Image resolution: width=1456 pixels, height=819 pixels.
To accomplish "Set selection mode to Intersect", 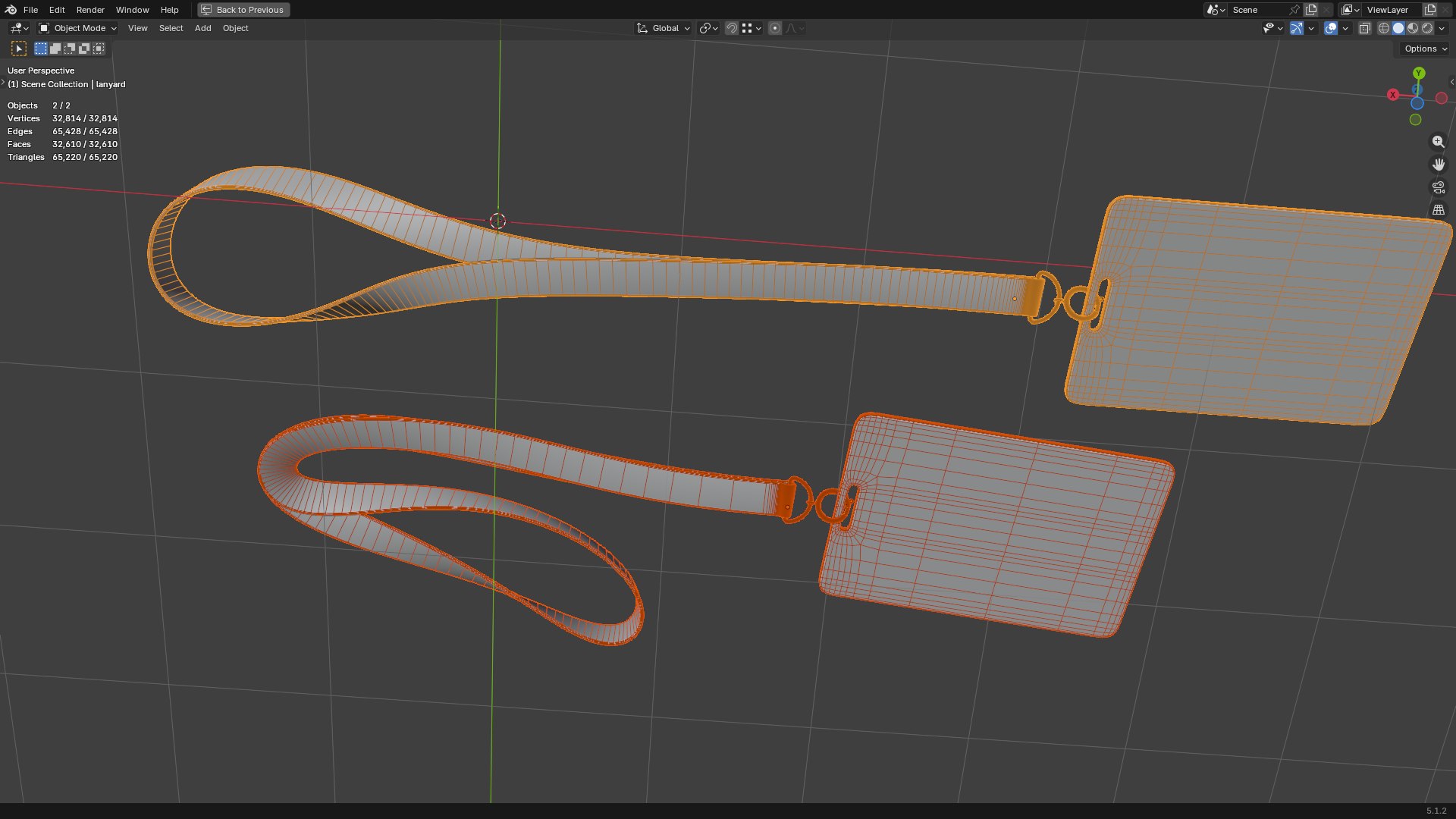I will coord(99,49).
